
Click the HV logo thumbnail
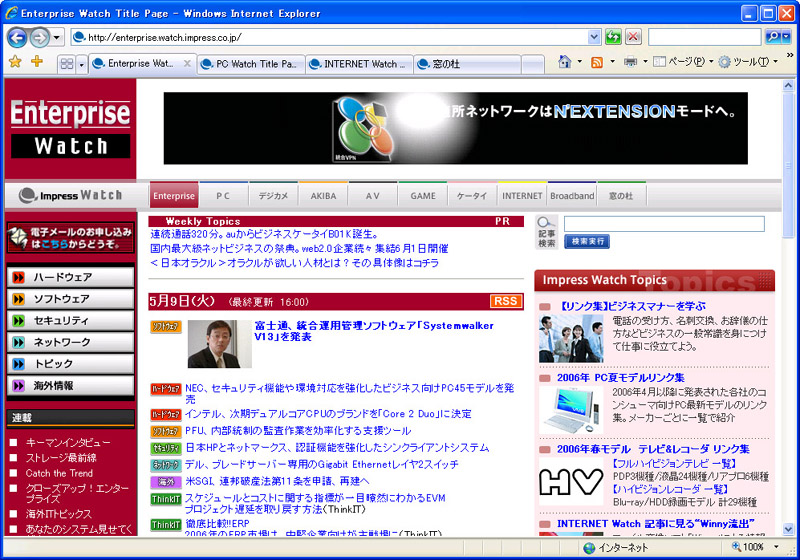pos(571,482)
